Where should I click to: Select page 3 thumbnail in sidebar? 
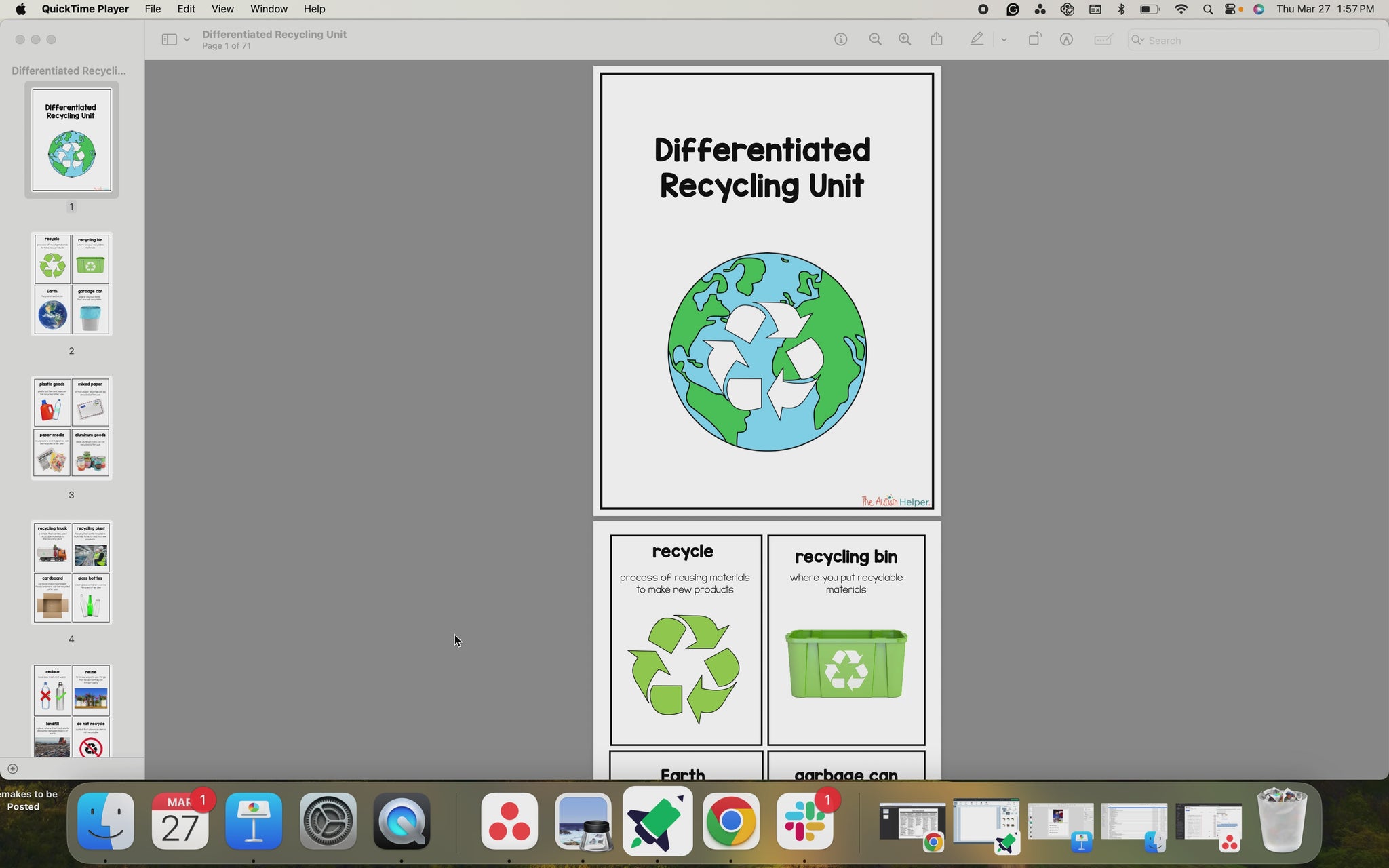[71, 428]
